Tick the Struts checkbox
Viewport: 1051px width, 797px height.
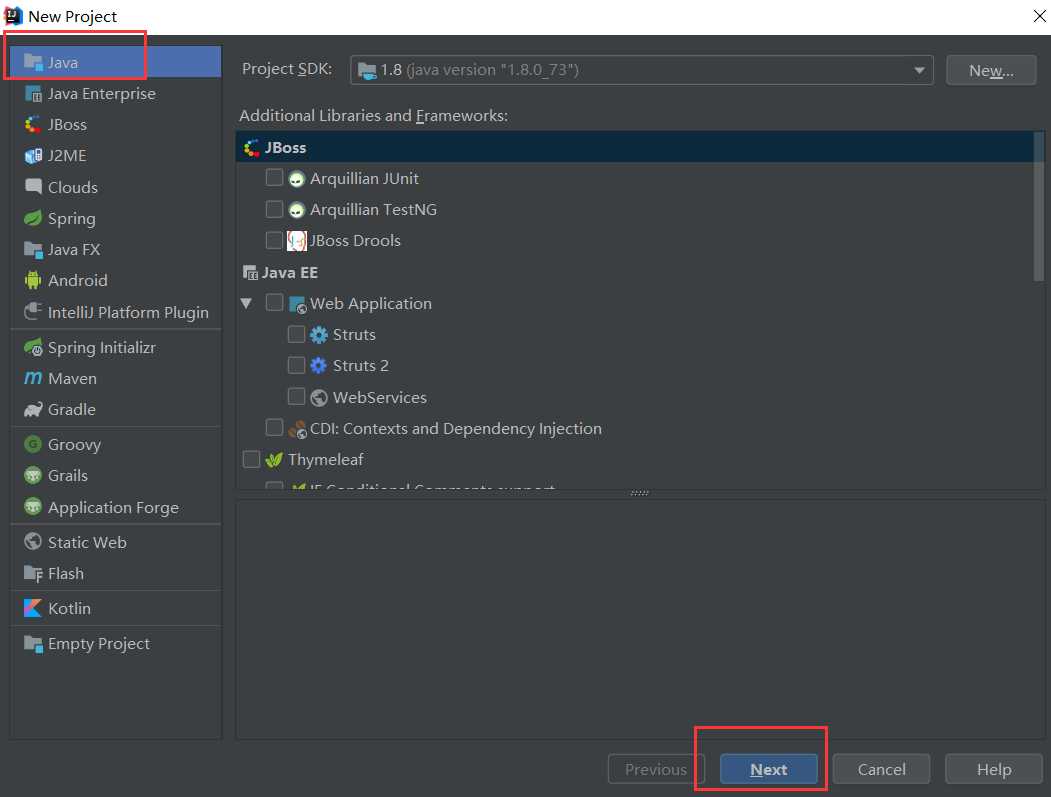click(296, 334)
